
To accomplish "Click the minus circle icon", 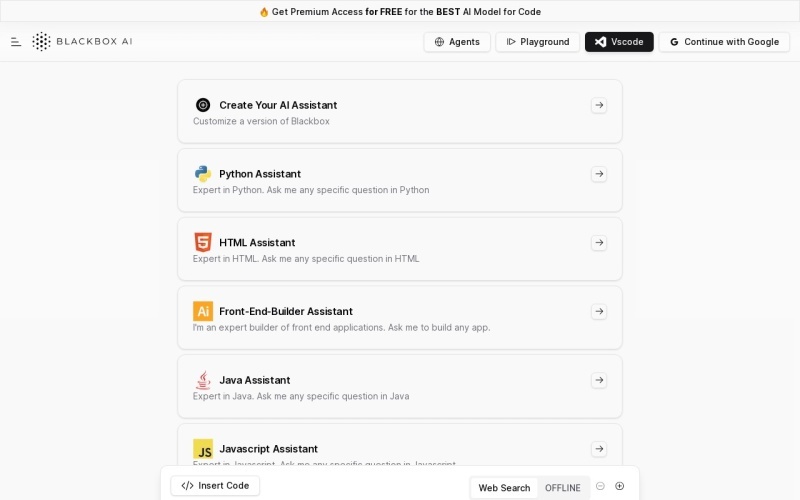I will 601,486.
